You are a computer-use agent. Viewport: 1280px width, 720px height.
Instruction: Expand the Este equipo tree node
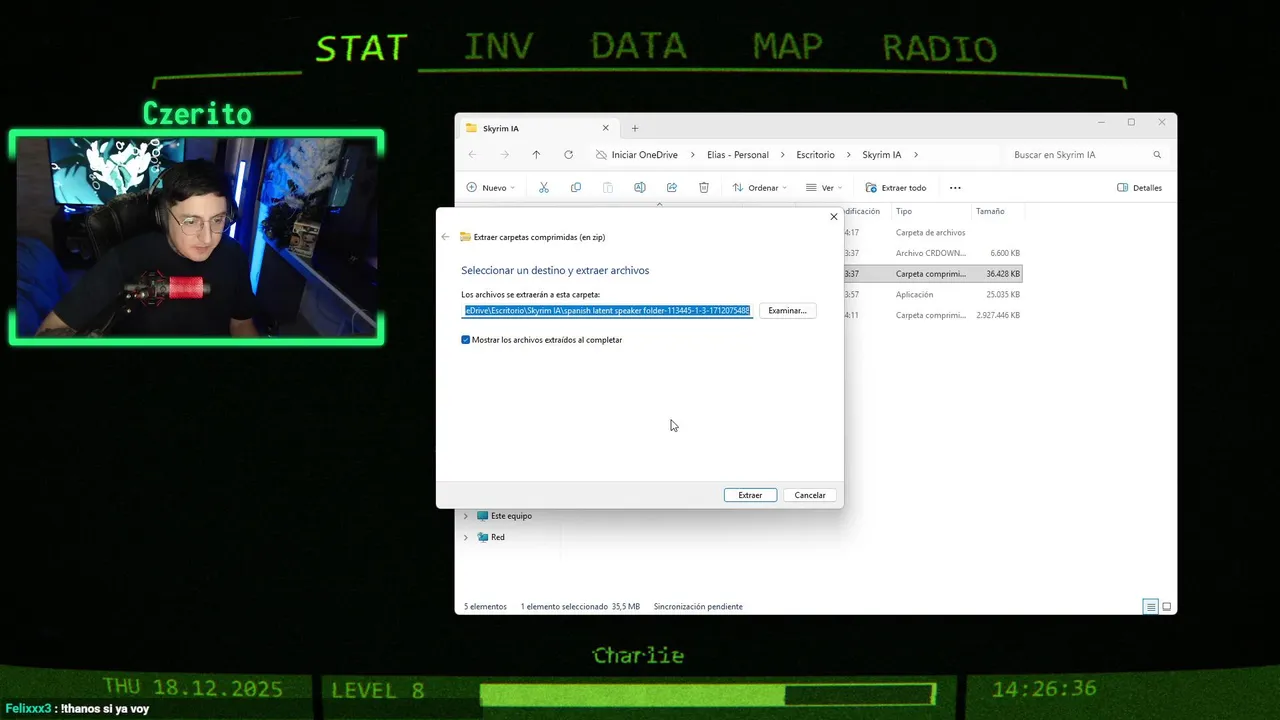point(465,516)
